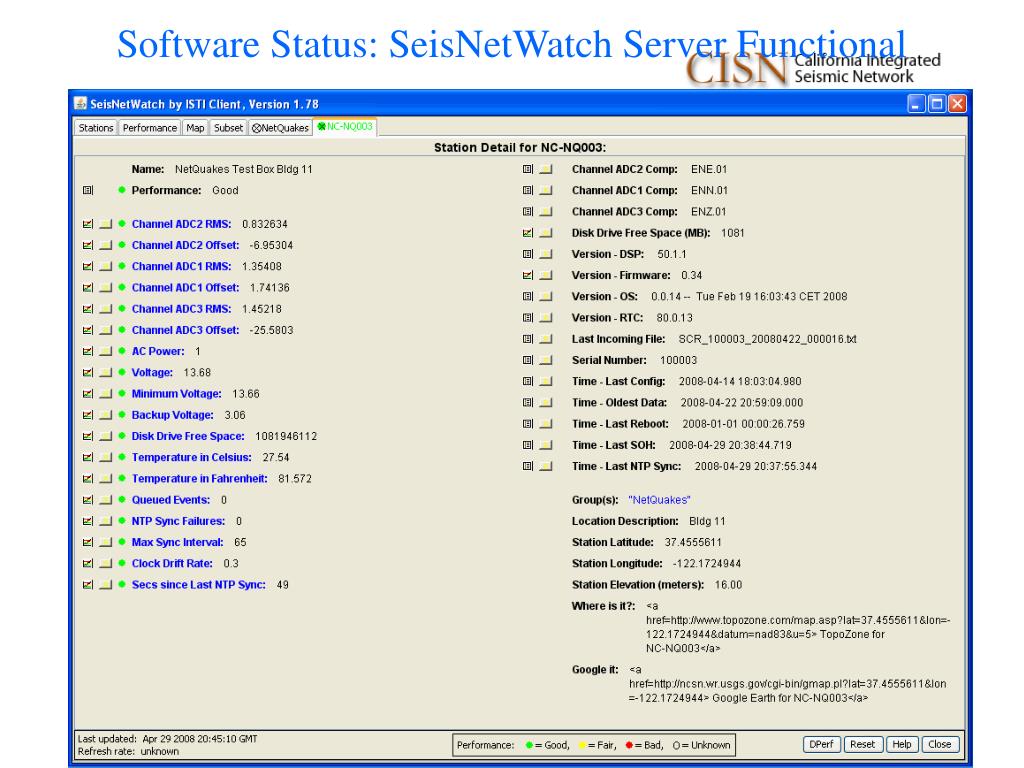
Task: Click the Queued Events label link
Action: coord(170,500)
